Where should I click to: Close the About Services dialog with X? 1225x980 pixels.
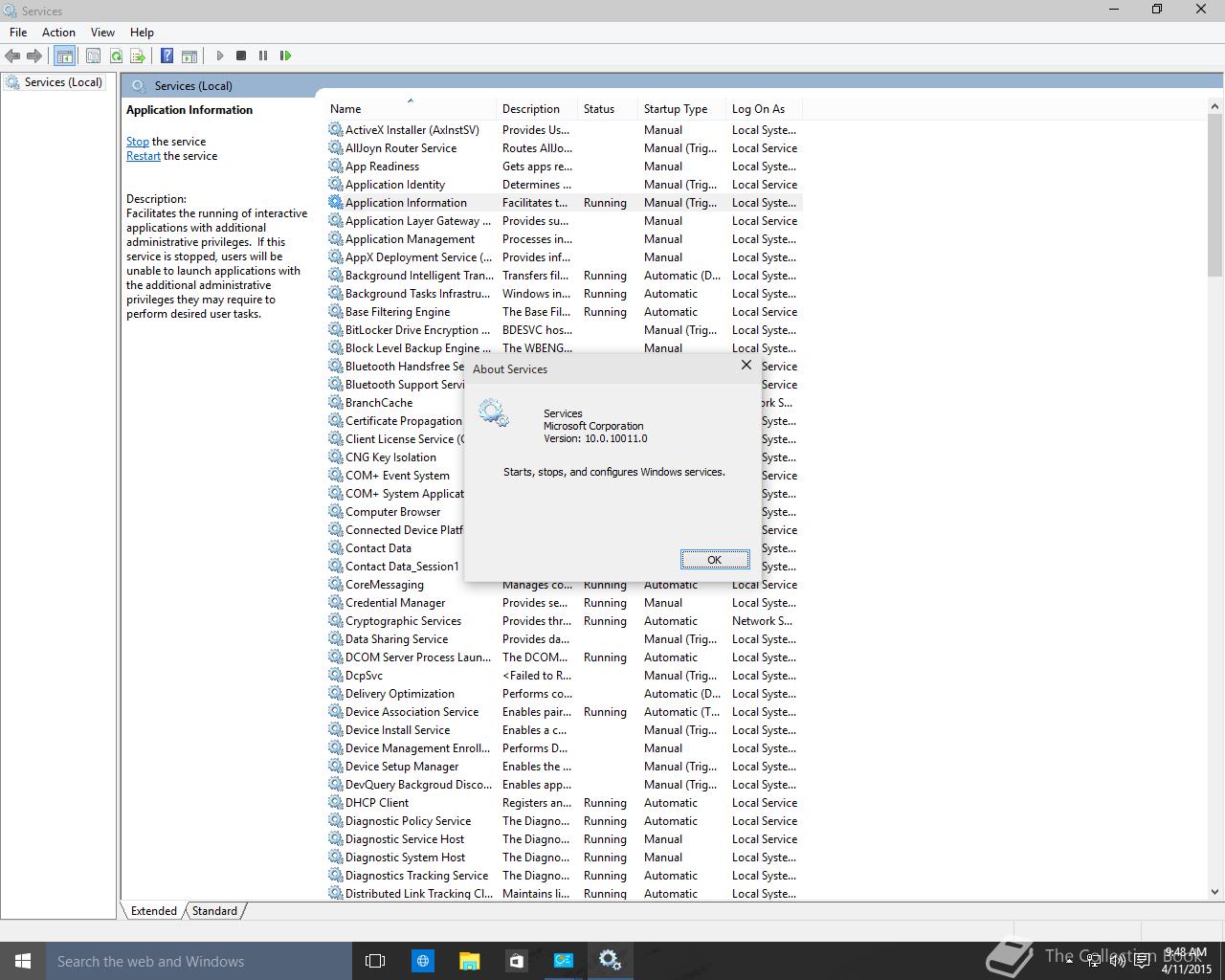coord(746,365)
